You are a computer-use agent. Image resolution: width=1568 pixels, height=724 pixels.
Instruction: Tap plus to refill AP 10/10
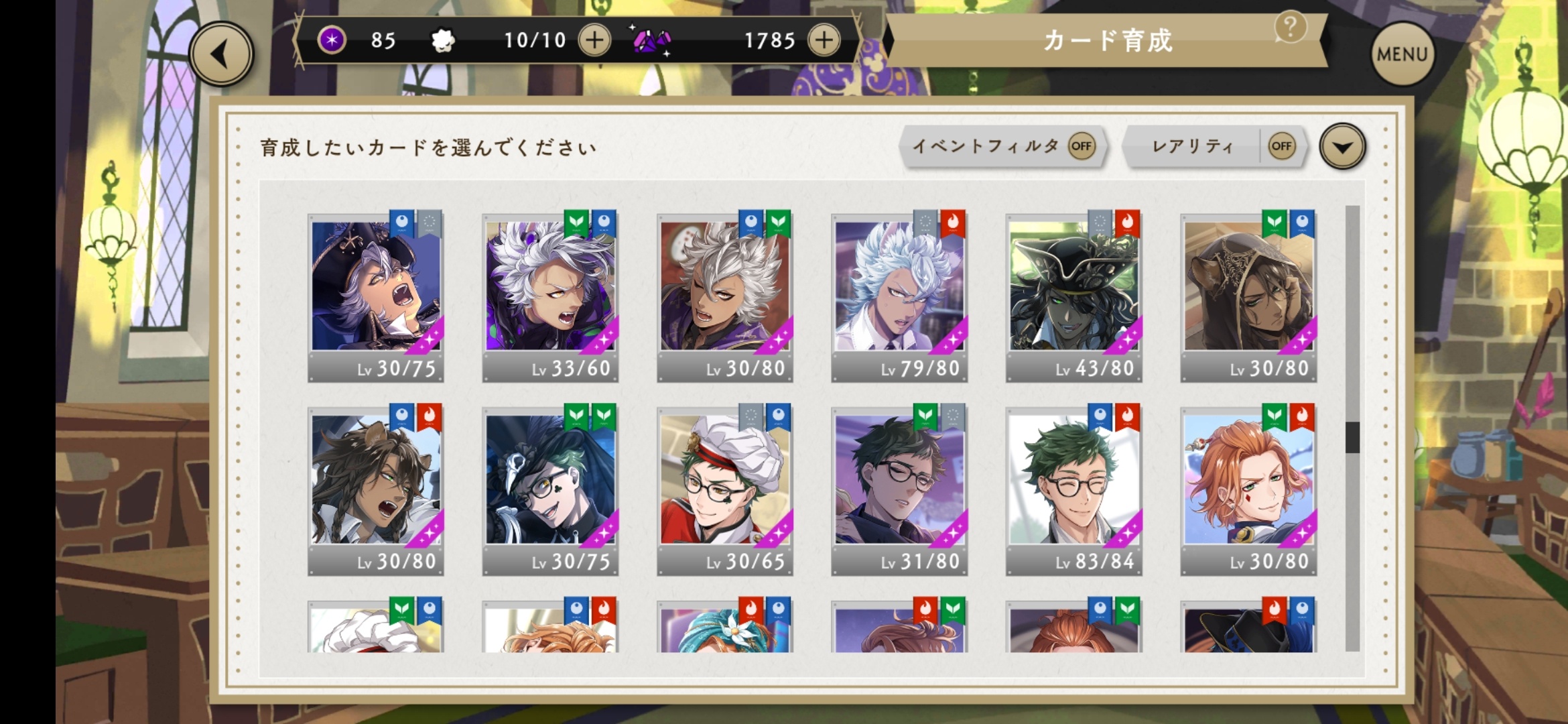coord(594,40)
